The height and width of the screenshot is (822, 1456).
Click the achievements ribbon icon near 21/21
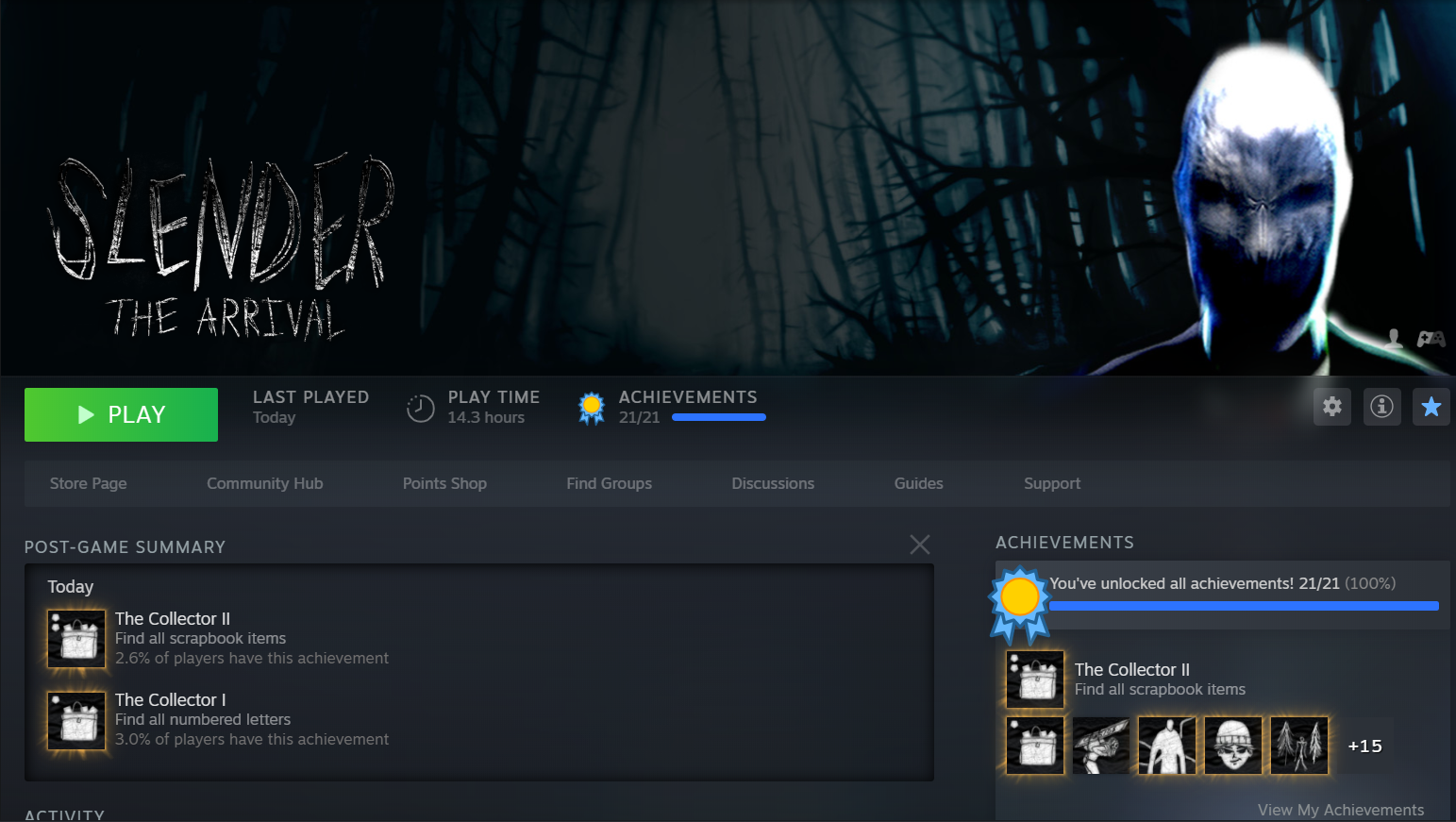point(592,408)
